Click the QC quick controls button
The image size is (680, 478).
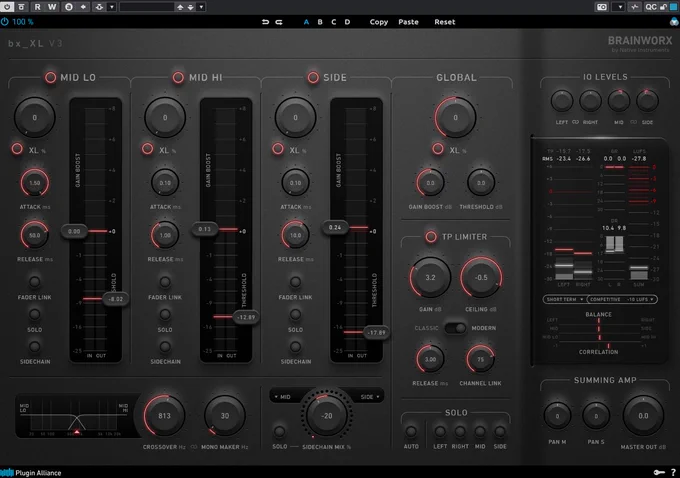pos(651,7)
